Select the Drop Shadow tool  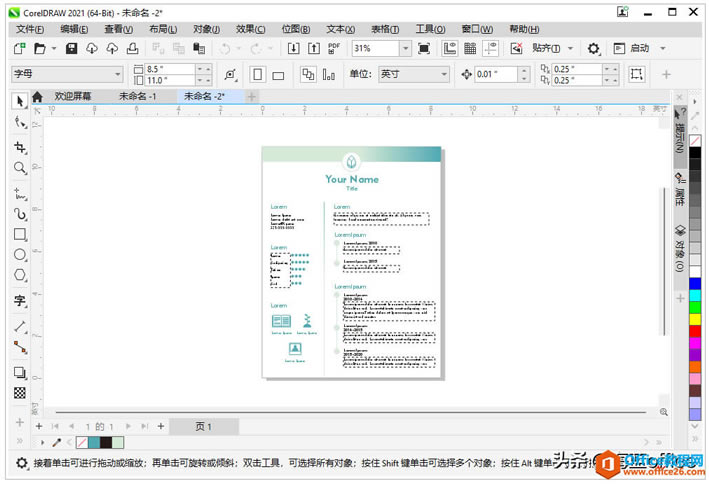[x=19, y=372]
